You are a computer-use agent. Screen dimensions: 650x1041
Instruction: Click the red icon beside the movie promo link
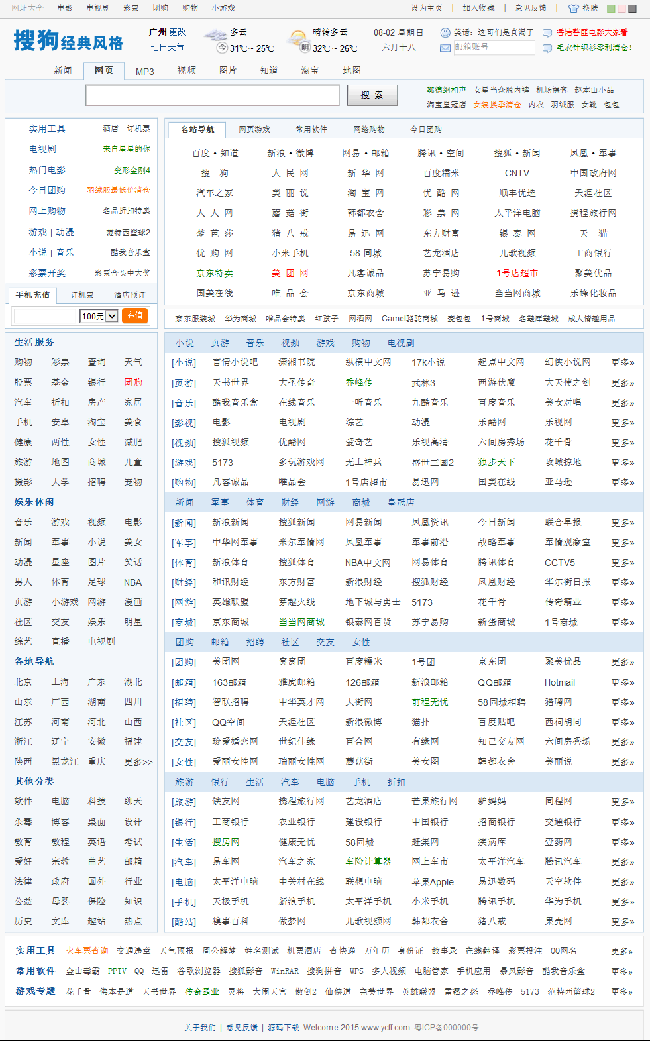tap(547, 32)
